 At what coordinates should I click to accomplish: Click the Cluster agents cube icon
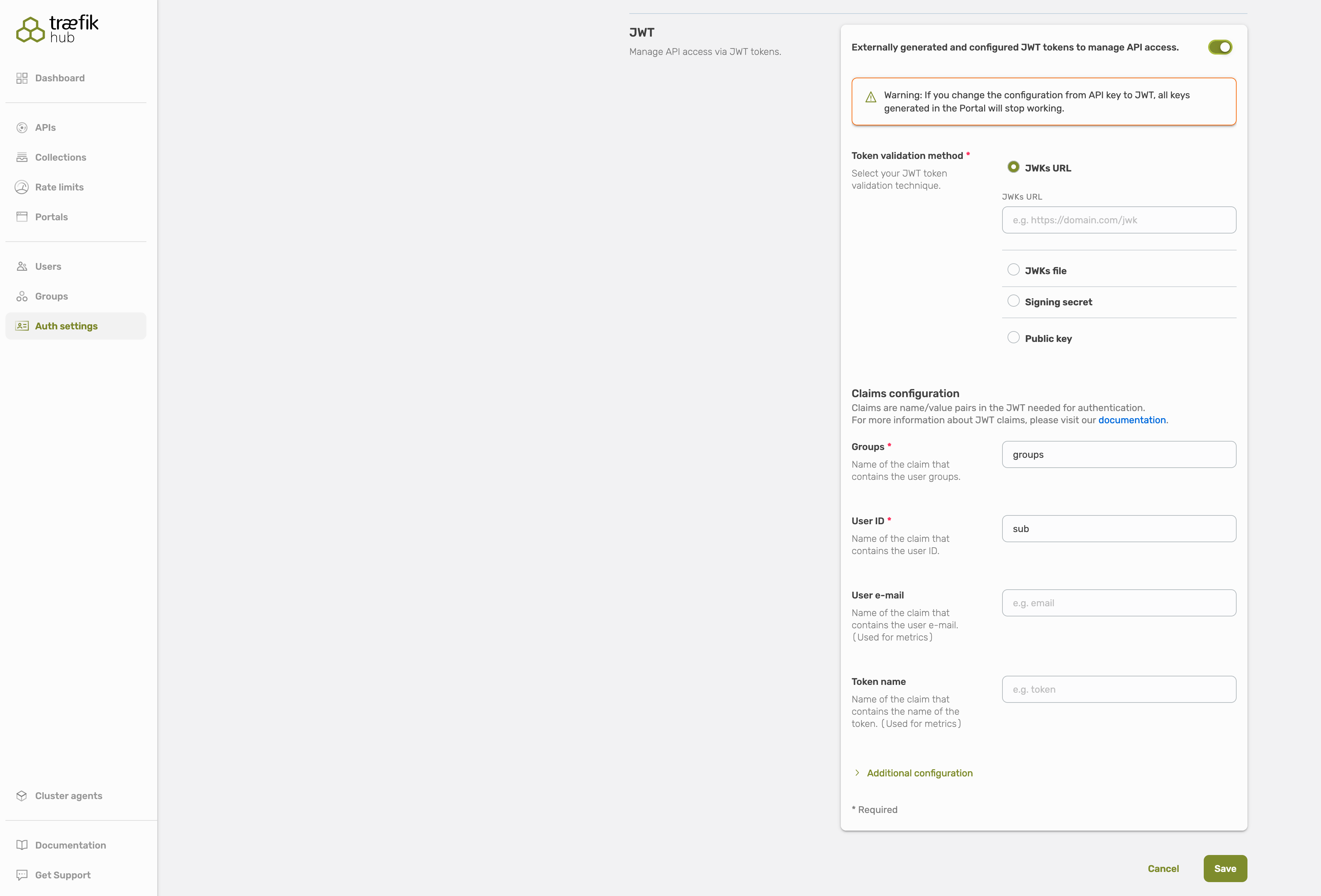point(22,795)
